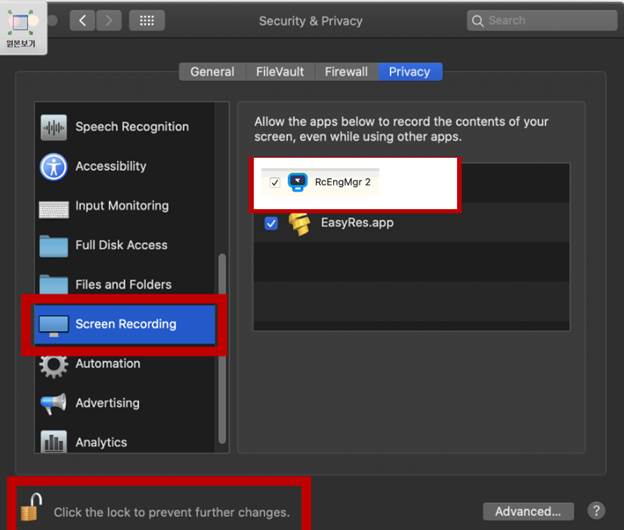Click the Speech Recognition waveform icon
The height and width of the screenshot is (530, 624).
pos(53,127)
